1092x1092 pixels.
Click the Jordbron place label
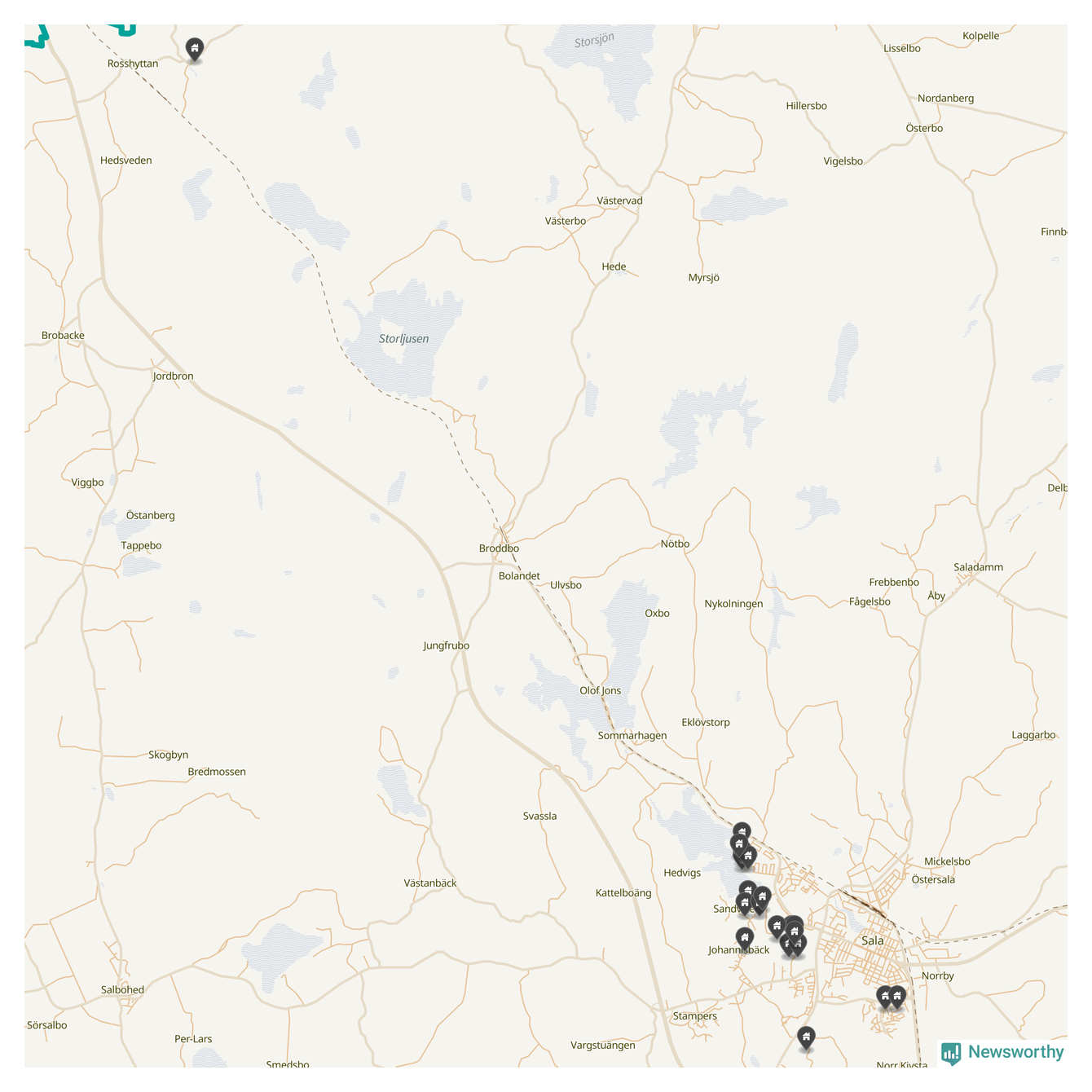pyautogui.click(x=173, y=376)
